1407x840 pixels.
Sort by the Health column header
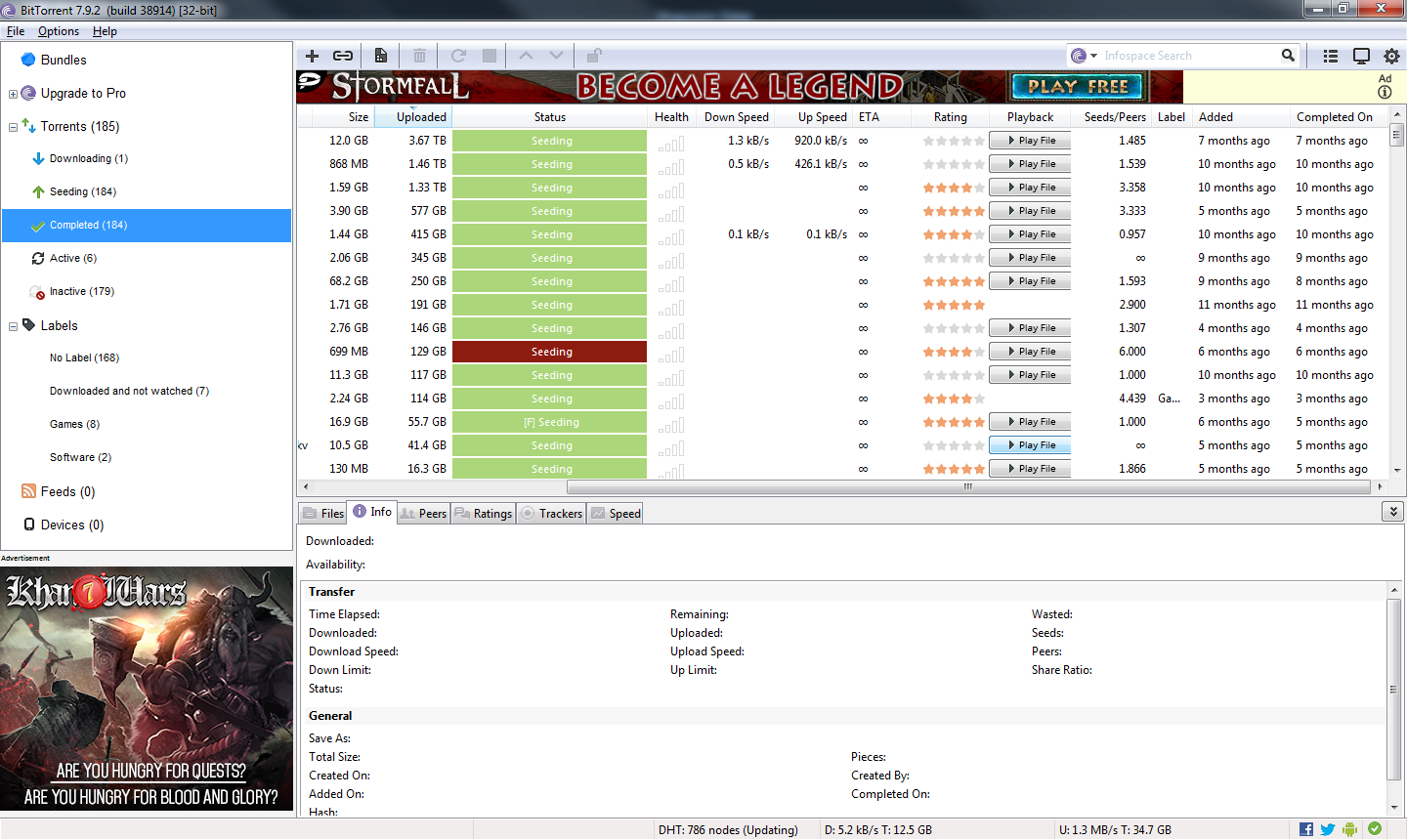click(x=671, y=117)
